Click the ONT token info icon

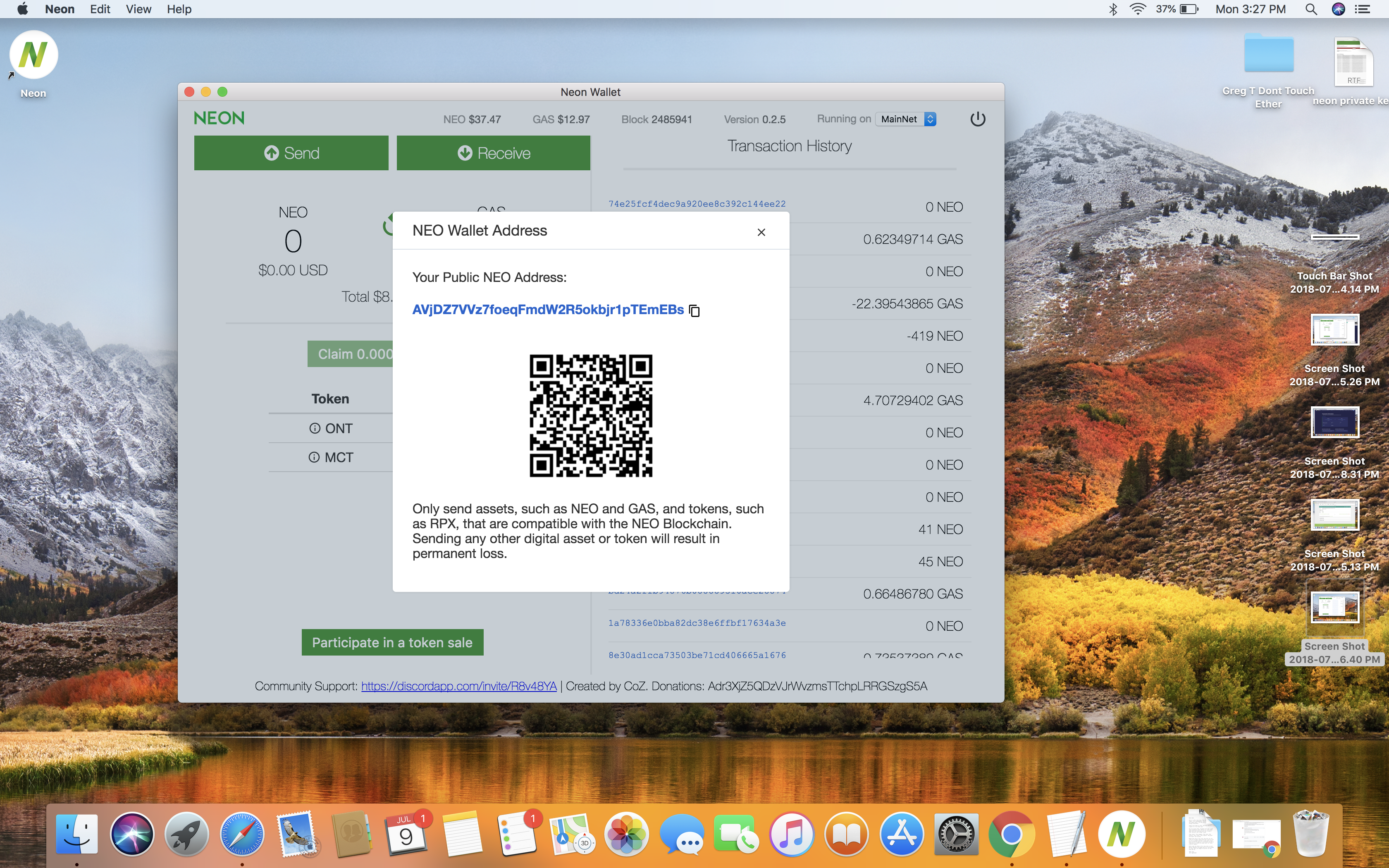click(315, 428)
